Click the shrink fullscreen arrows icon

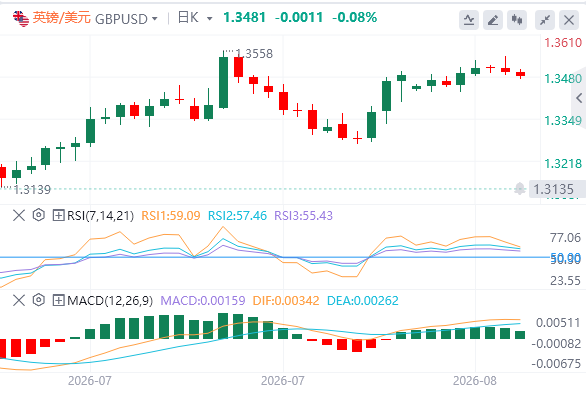pos(545,20)
